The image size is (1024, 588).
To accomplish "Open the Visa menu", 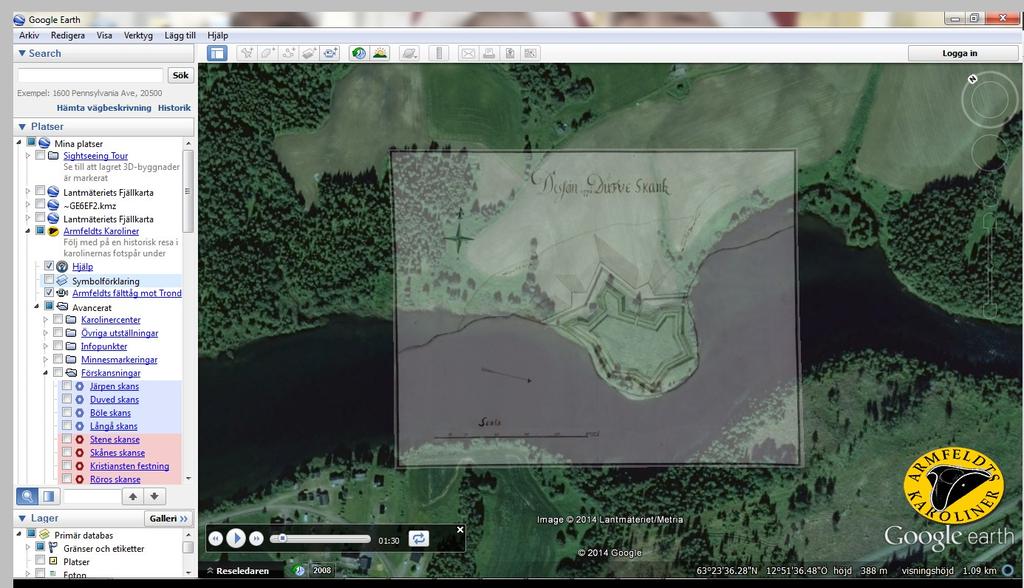I will pyautogui.click(x=104, y=35).
